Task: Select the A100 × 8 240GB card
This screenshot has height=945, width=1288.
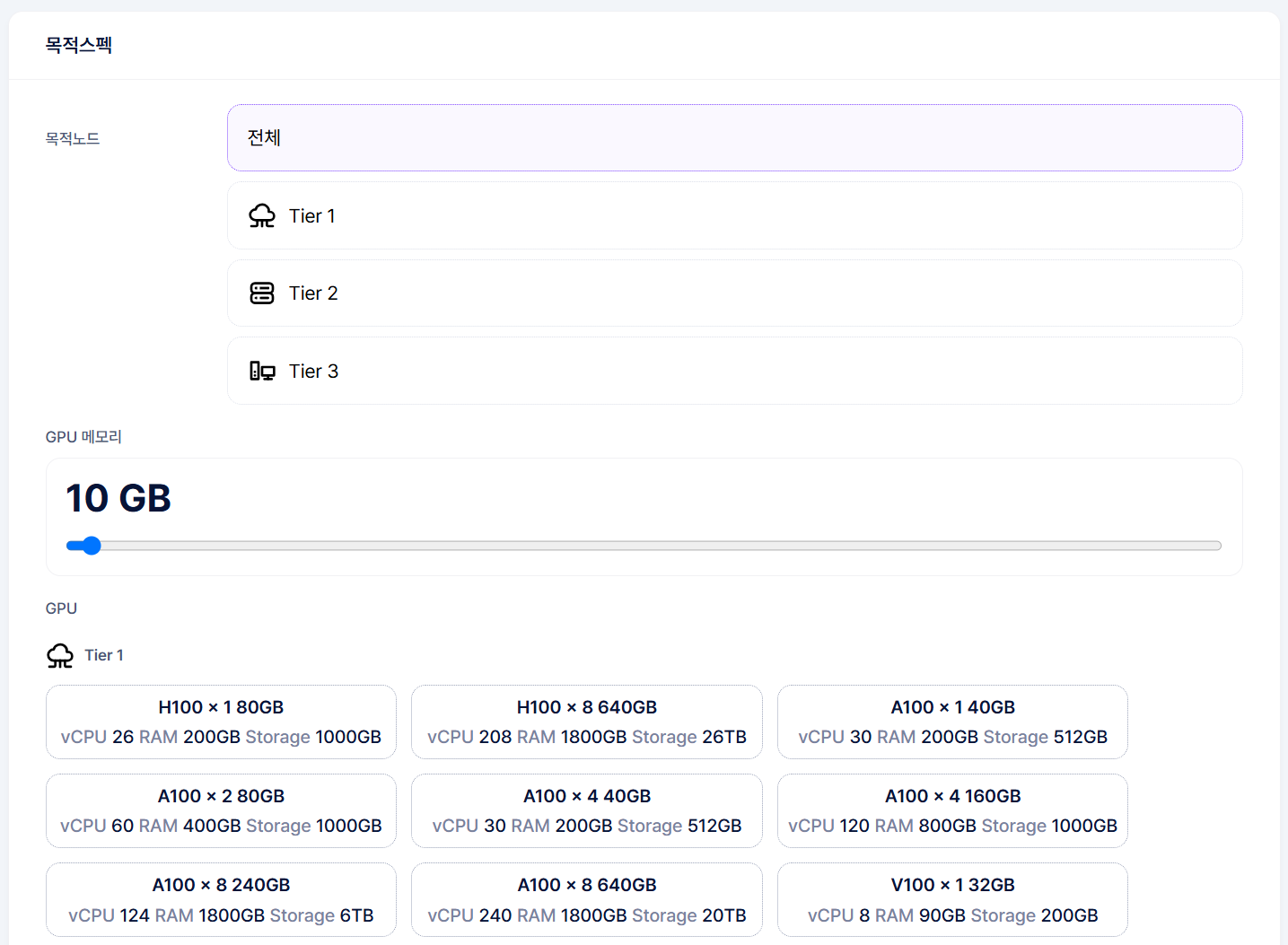Action: [221, 899]
